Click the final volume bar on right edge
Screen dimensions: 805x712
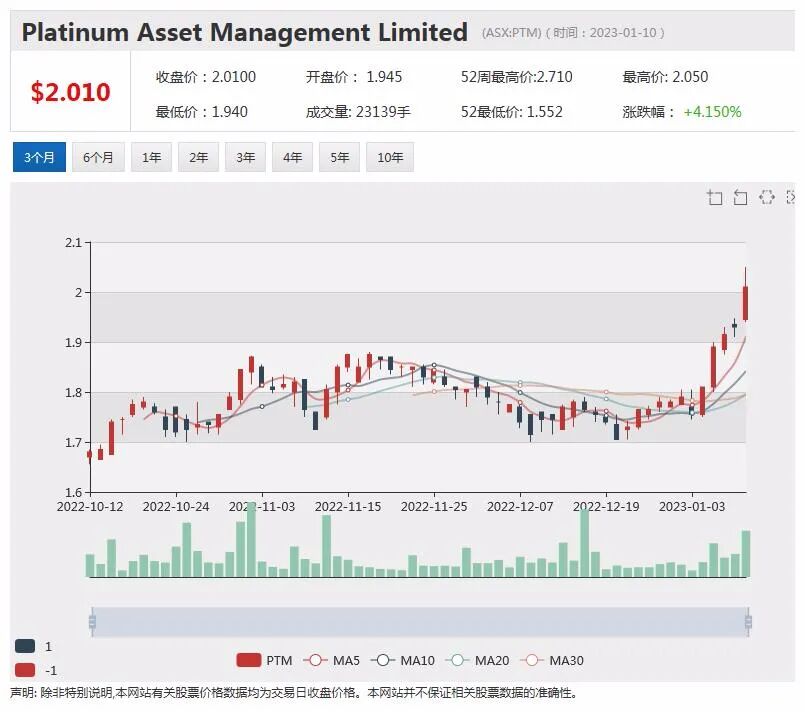point(746,553)
